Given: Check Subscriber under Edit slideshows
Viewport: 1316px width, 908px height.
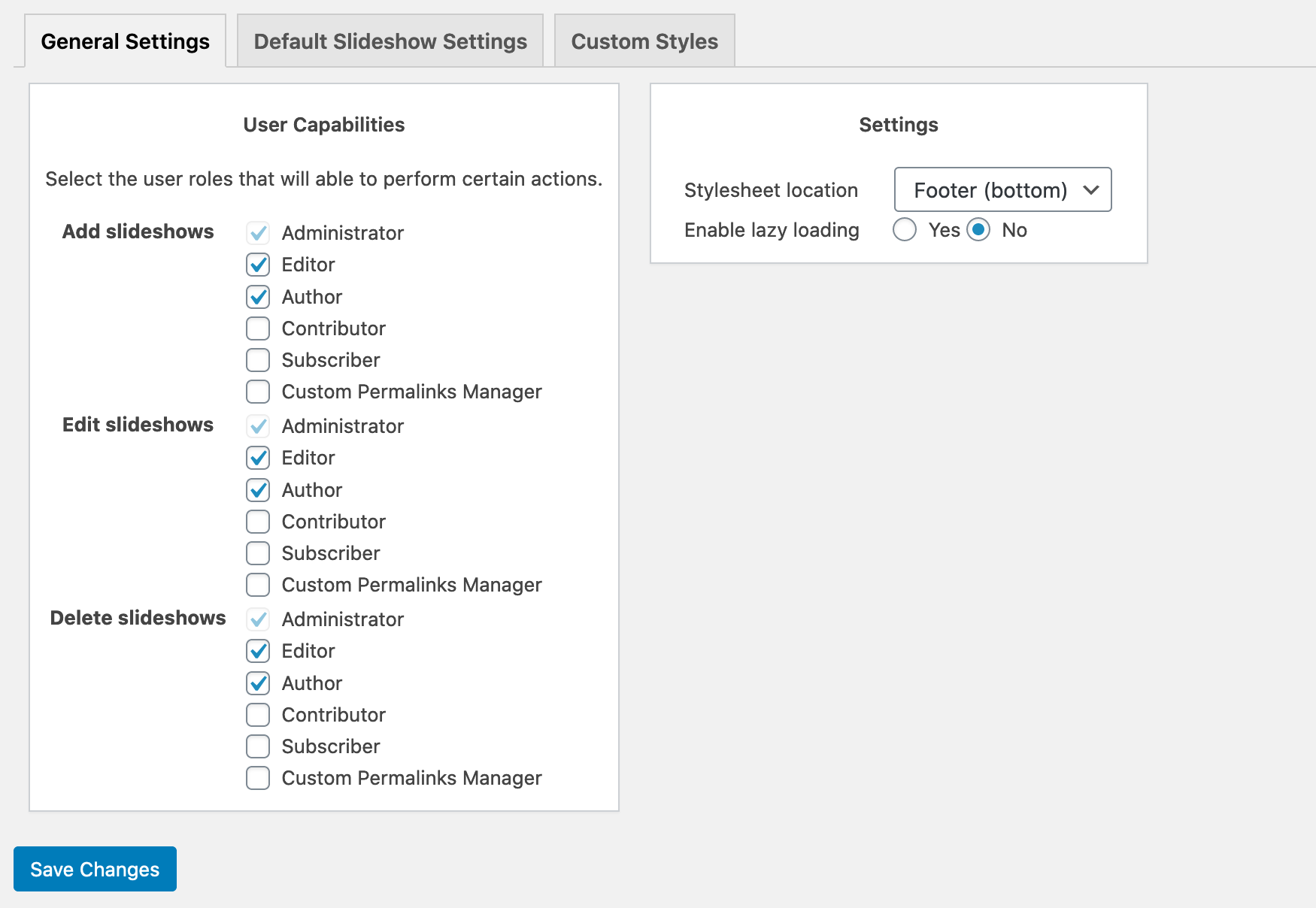Looking at the screenshot, I should tap(258, 553).
